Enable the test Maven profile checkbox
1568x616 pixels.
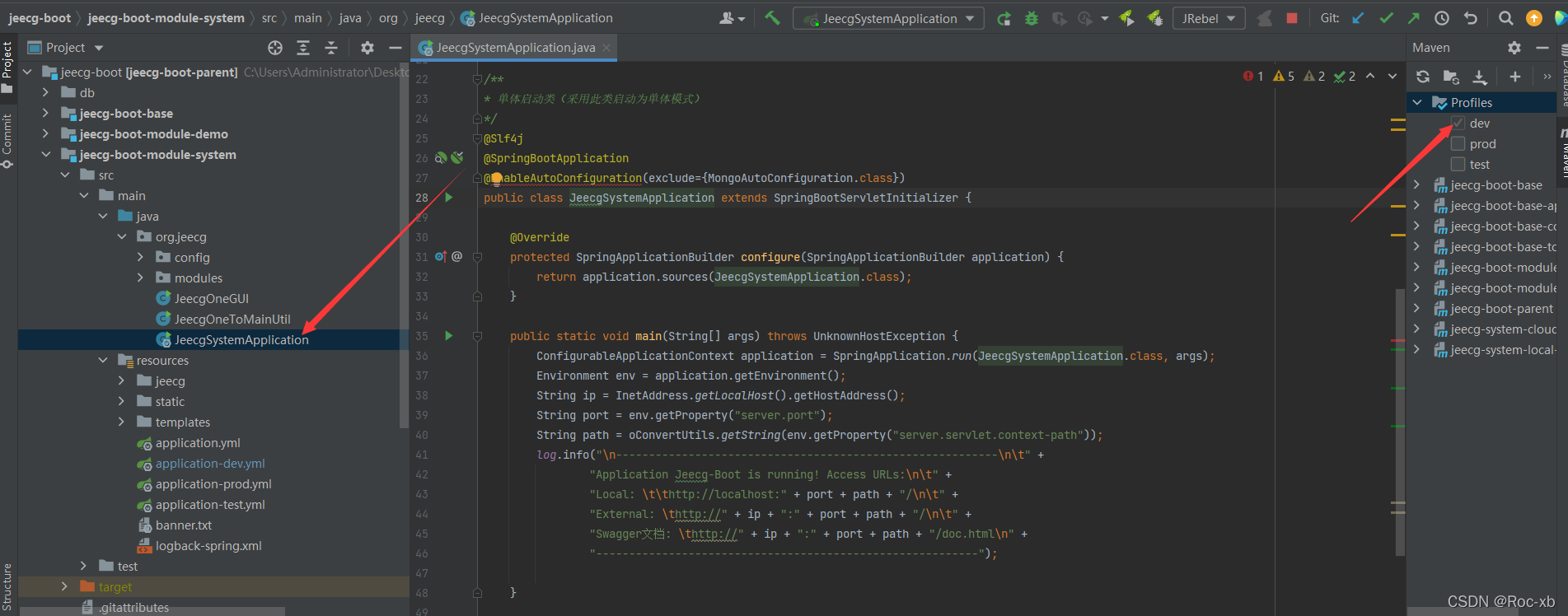pyautogui.click(x=1458, y=165)
